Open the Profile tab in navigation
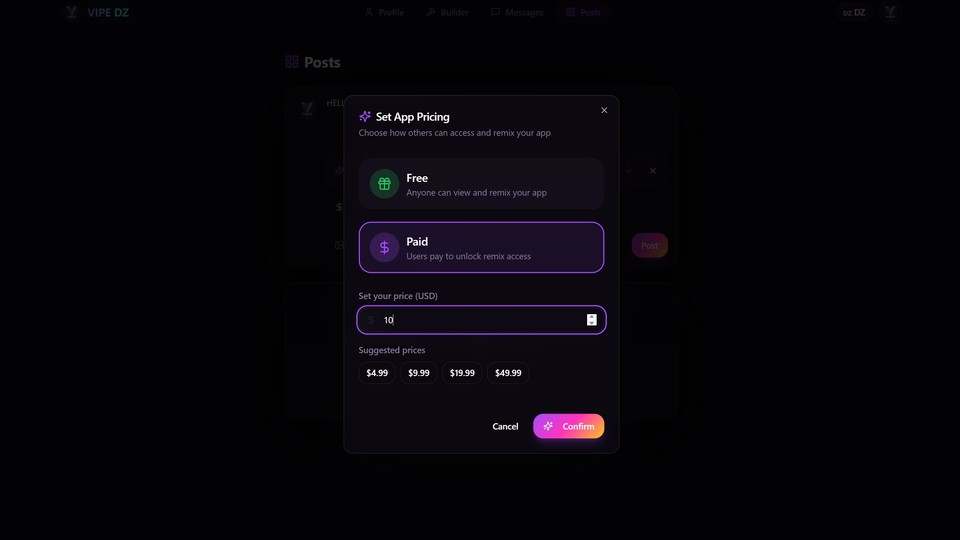Image resolution: width=960 pixels, height=540 pixels. [x=384, y=12]
